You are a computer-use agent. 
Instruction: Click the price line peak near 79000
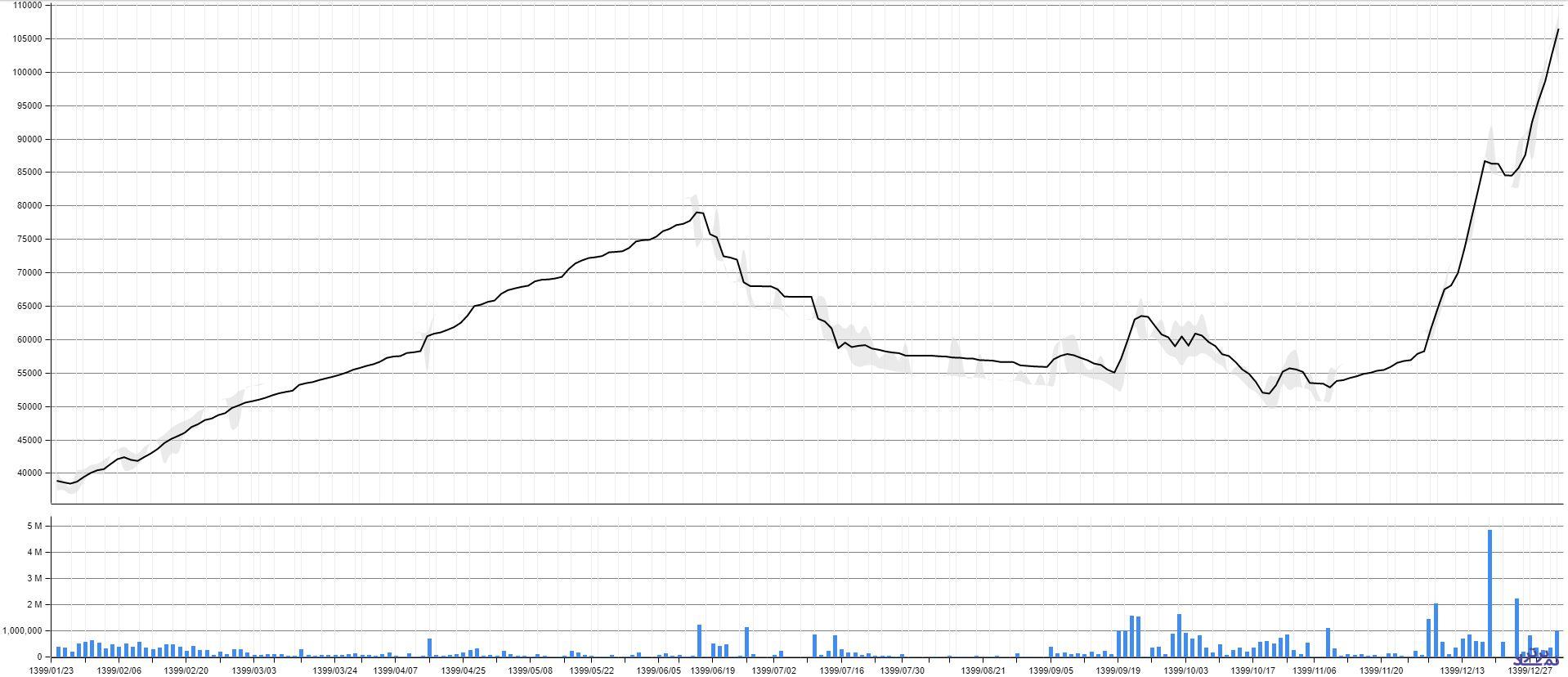click(697, 213)
